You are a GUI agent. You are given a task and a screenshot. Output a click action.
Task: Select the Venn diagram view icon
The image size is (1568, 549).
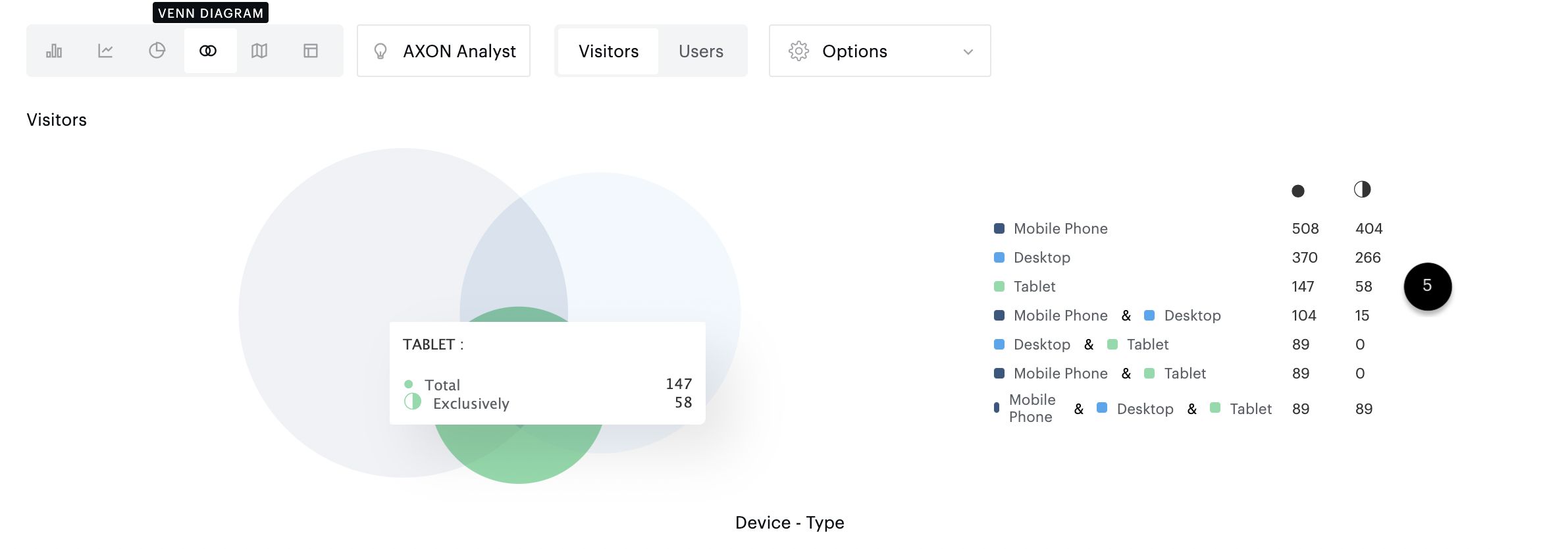click(x=208, y=51)
